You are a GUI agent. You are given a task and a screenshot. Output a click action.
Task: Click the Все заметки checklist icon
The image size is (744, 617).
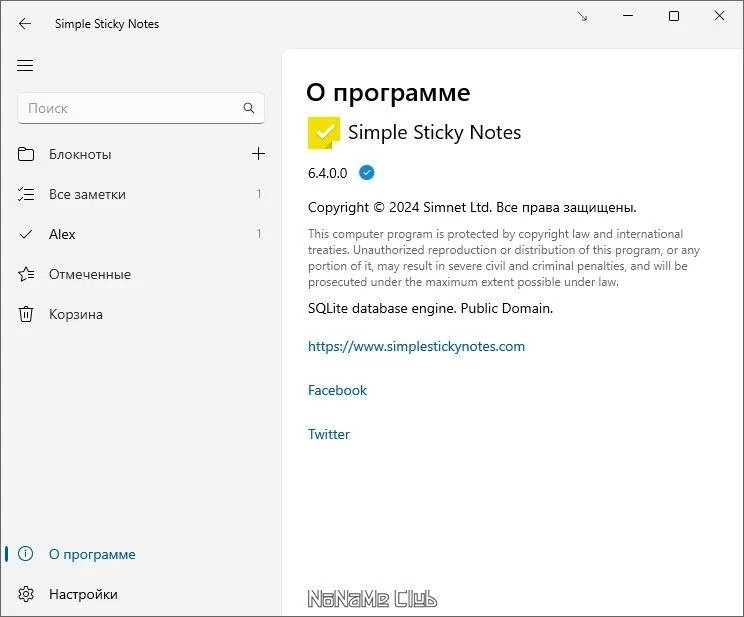[26, 194]
